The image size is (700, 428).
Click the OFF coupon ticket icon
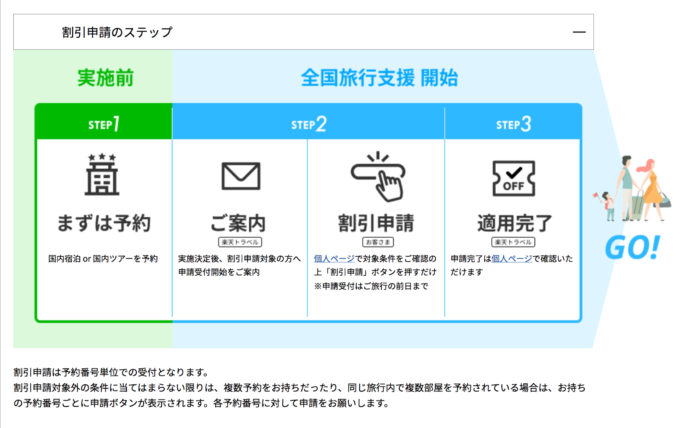click(x=514, y=179)
